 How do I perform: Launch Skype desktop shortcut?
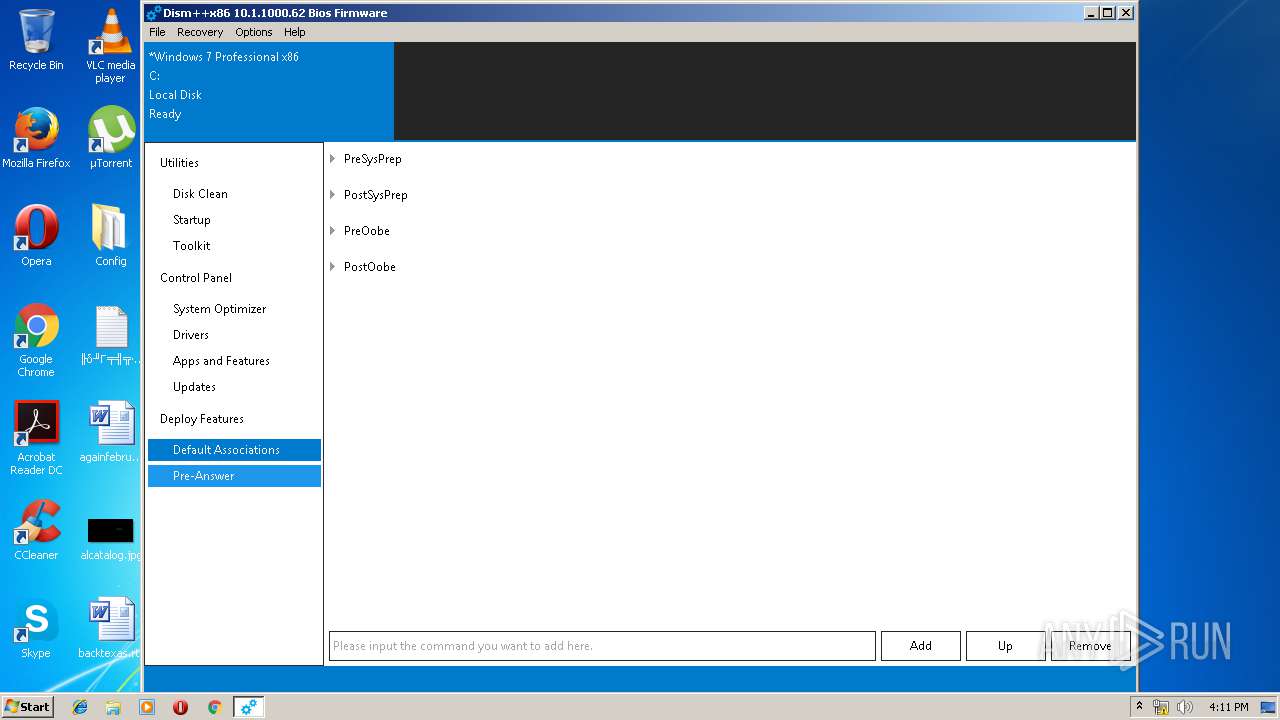[x=36, y=628]
